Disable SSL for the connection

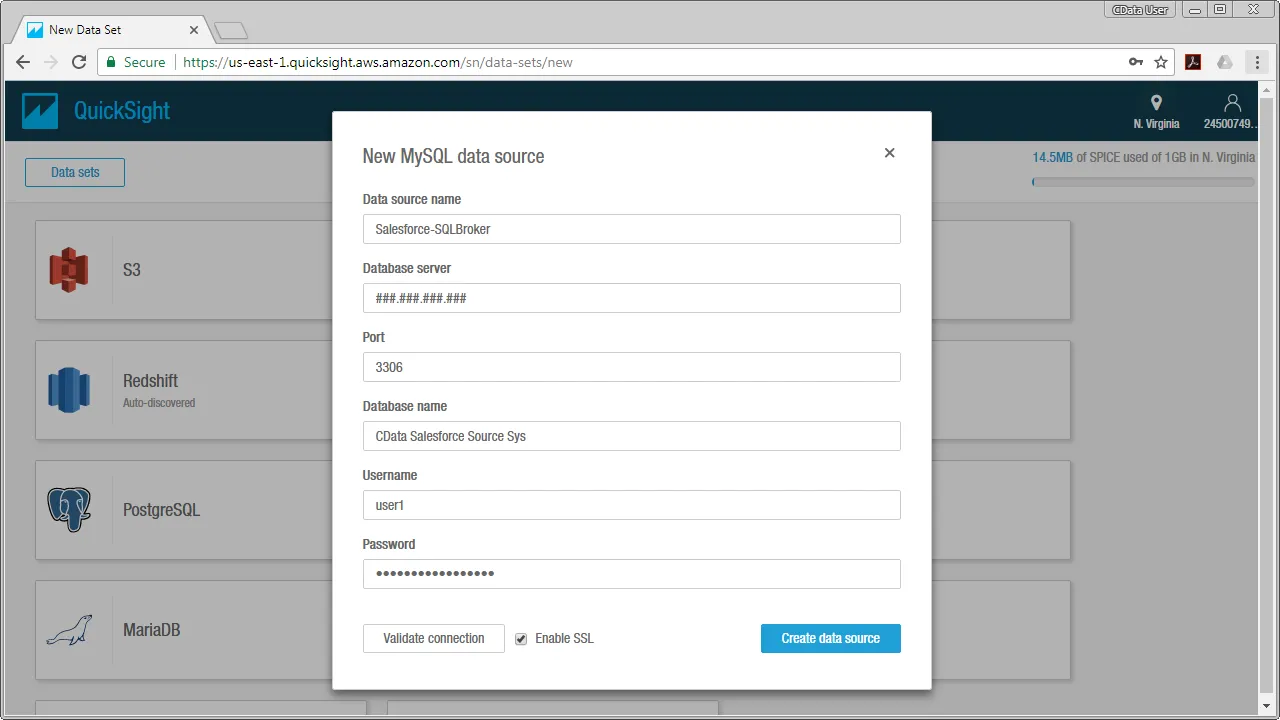tap(521, 638)
